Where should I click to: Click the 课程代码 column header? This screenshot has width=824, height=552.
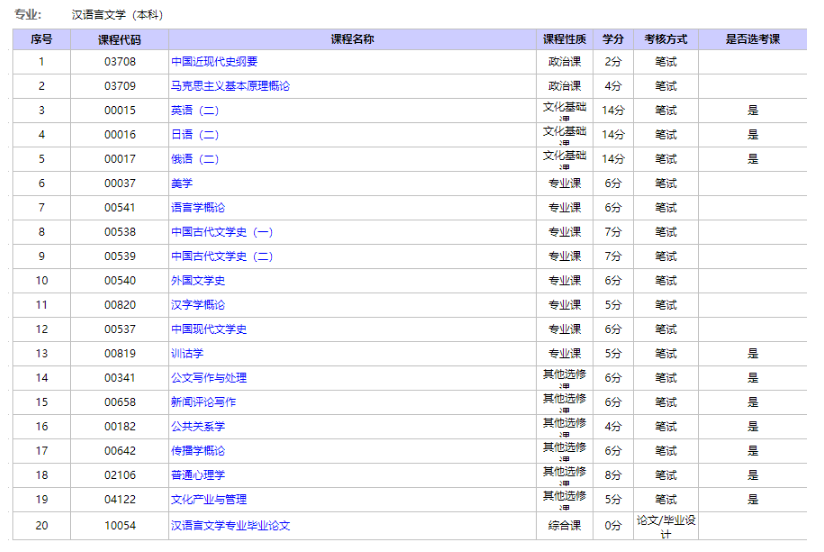click(x=120, y=39)
